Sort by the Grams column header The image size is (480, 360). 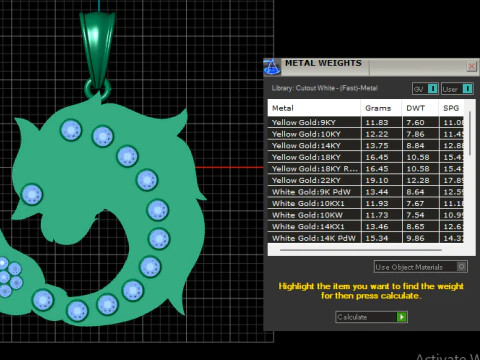pyautogui.click(x=381, y=108)
